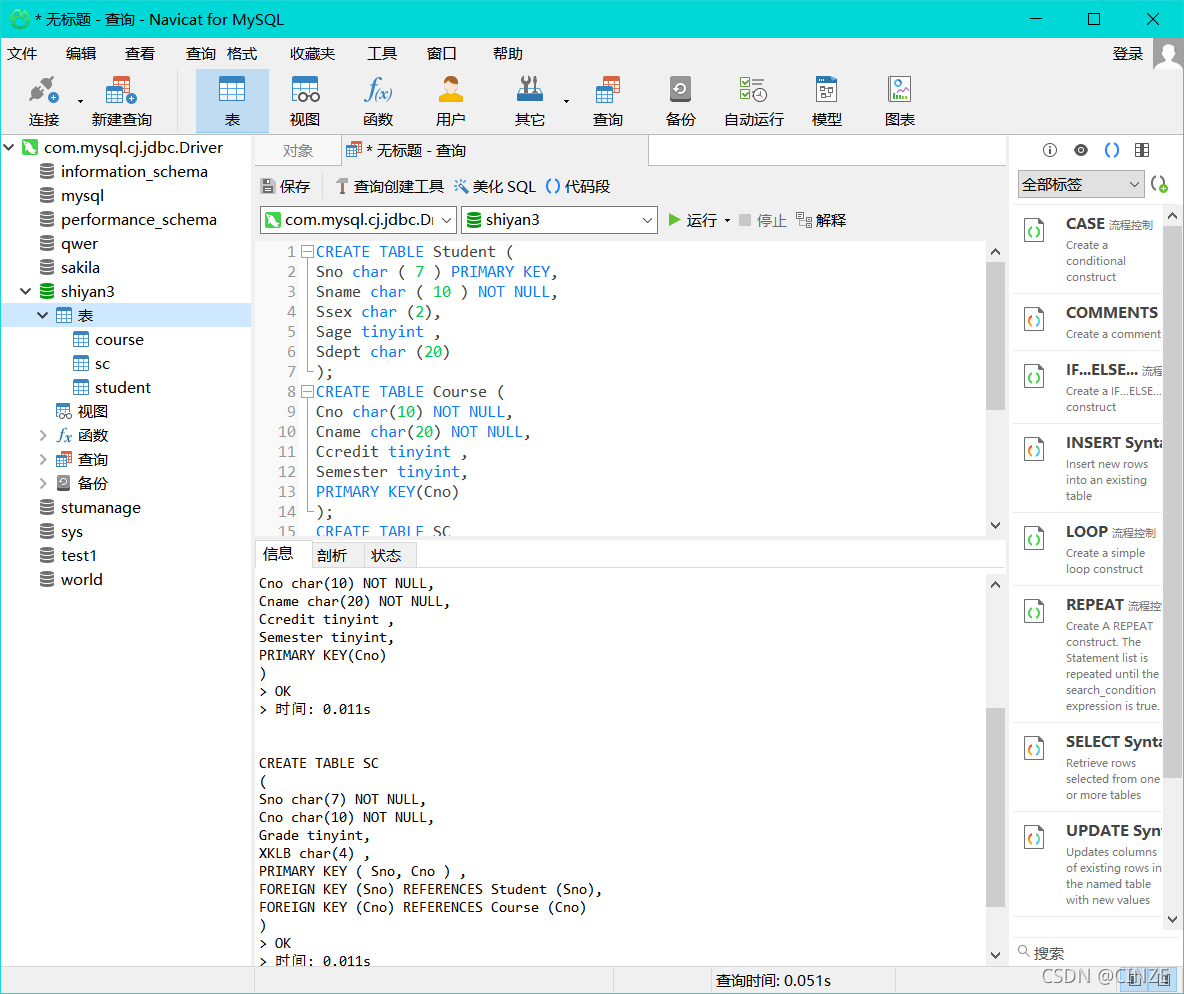This screenshot has height=994, width=1184.
Task: Switch to the 对象 tab
Action: click(x=298, y=150)
